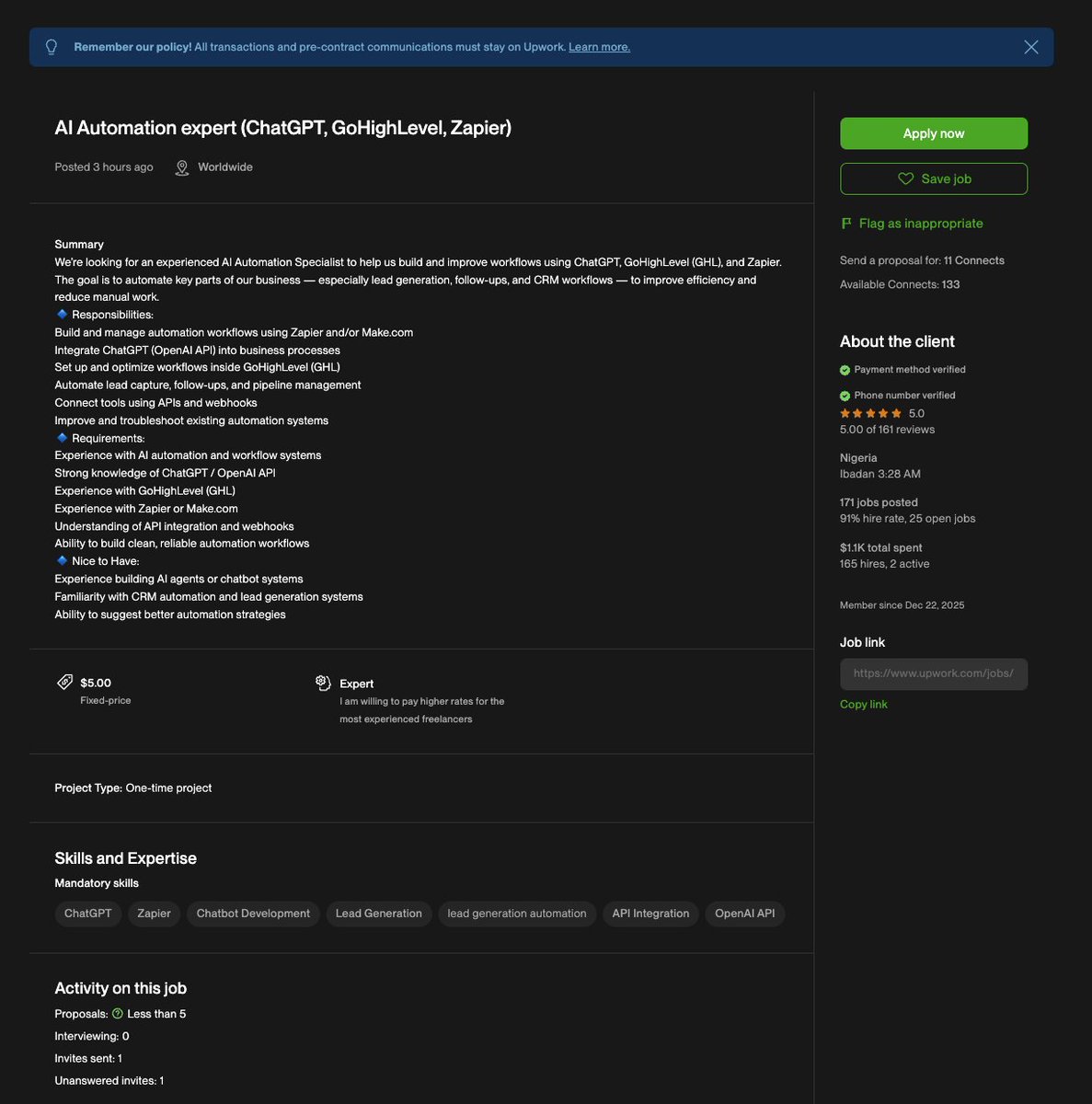Screen dimensions: 1092x1104
Task: Click the question mark icon next to Proposals
Action: pyautogui.click(x=118, y=1014)
